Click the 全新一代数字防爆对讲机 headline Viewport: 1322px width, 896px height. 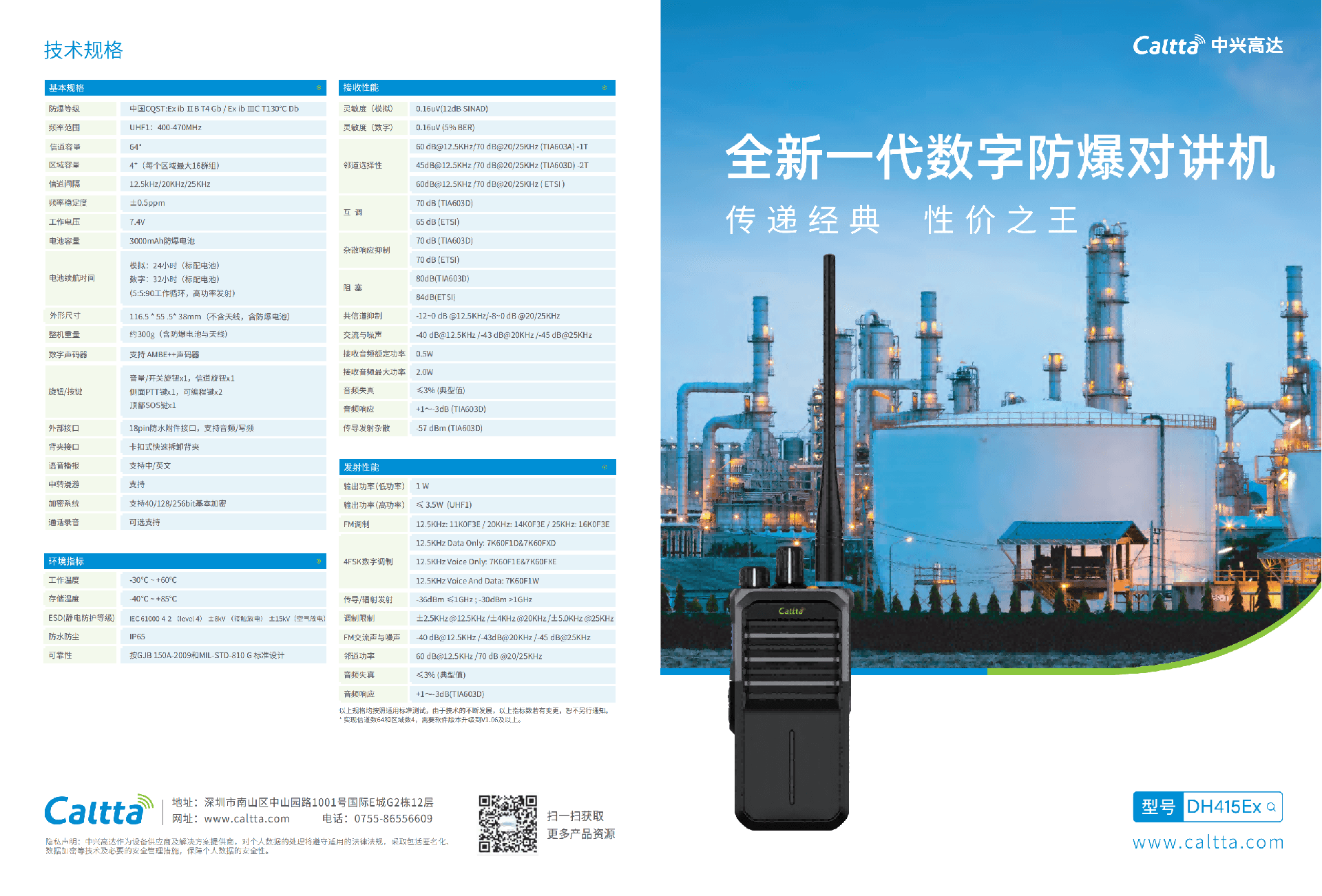[x=1000, y=158]
